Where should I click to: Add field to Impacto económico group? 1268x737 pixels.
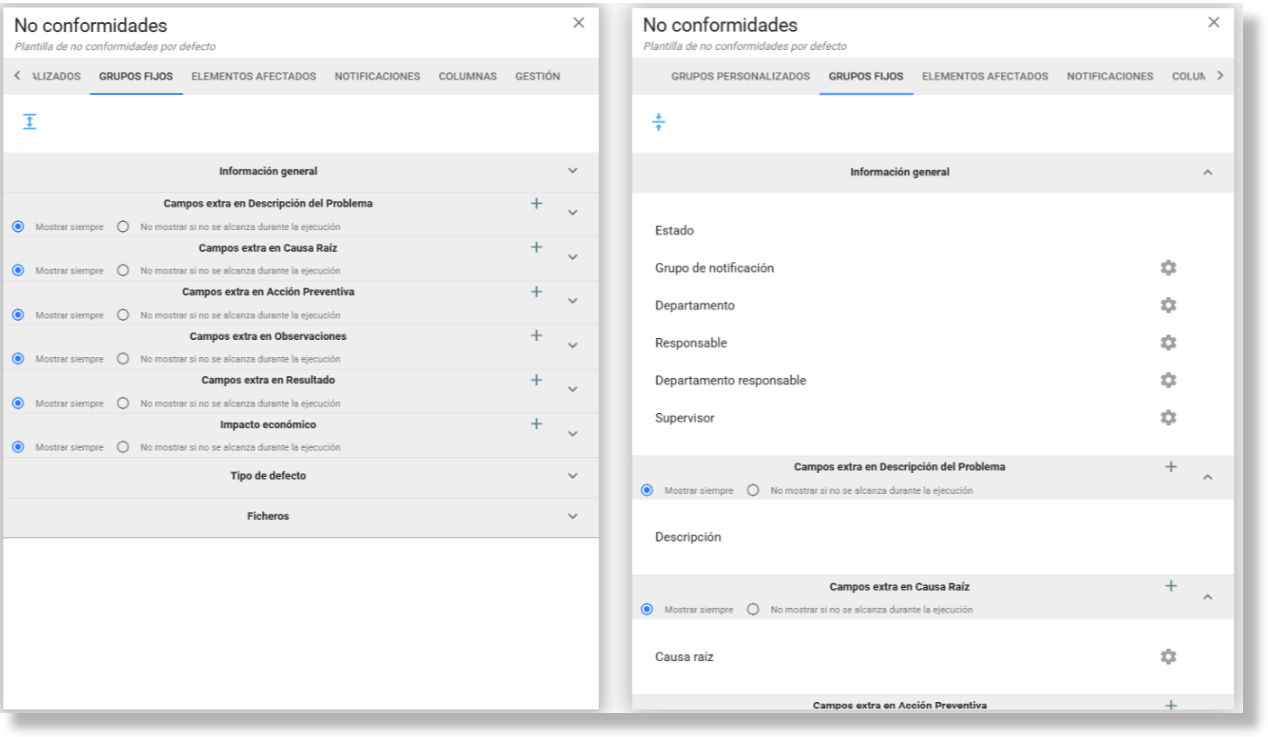[536, 424]
